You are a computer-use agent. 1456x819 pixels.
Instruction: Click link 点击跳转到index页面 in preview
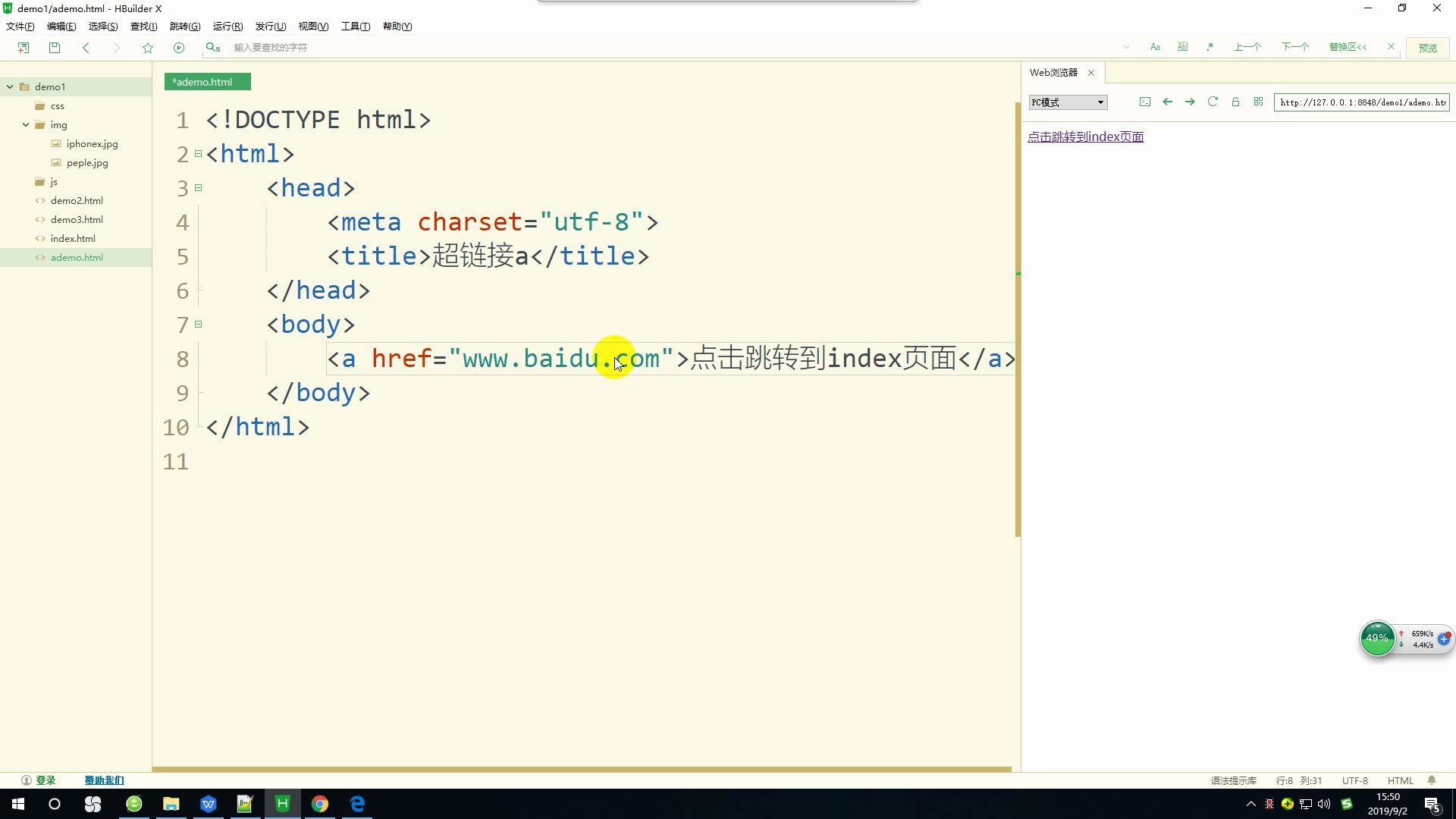tap(1085, 136)
